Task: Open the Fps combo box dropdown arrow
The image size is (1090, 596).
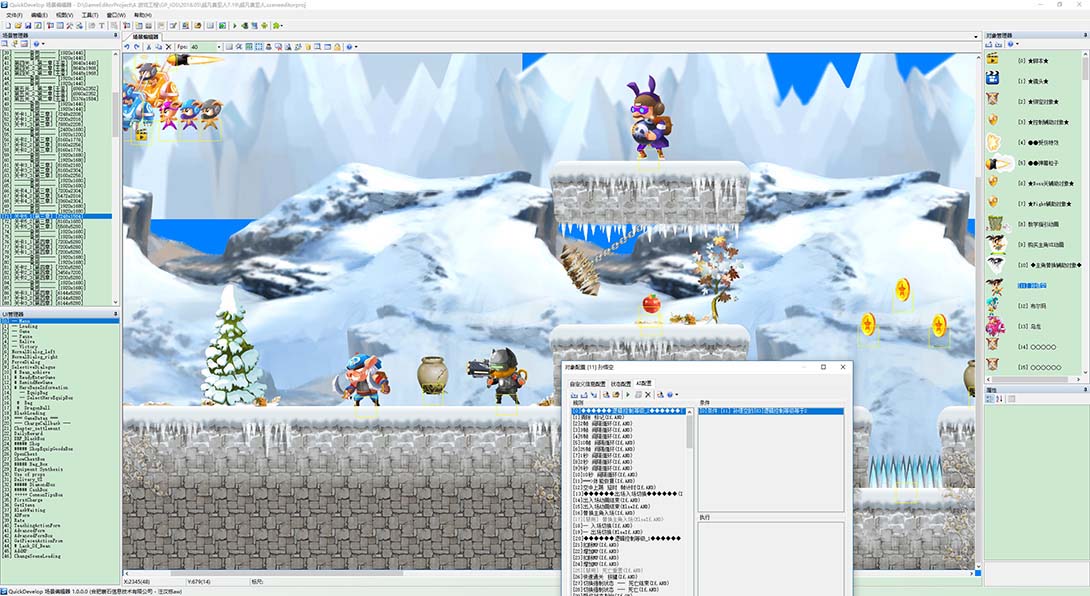Action: [x=218, y=47]
